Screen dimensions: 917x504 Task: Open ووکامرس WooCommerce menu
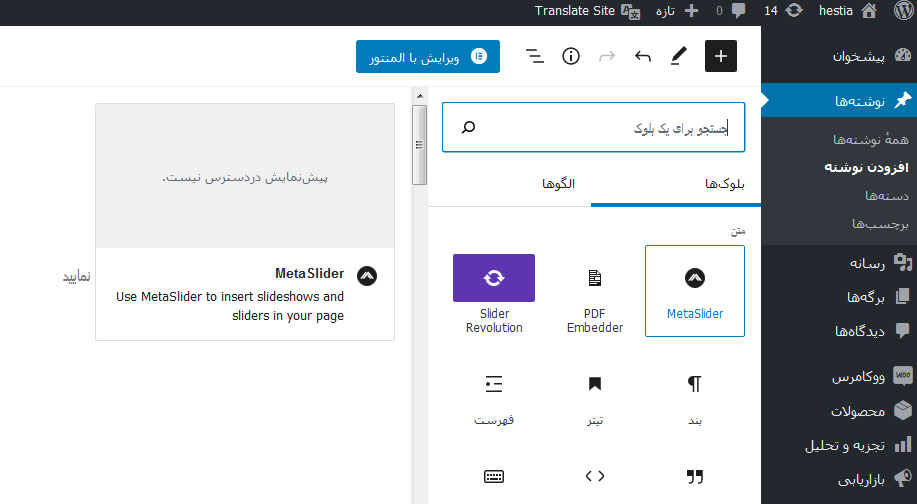click(839, 376)
